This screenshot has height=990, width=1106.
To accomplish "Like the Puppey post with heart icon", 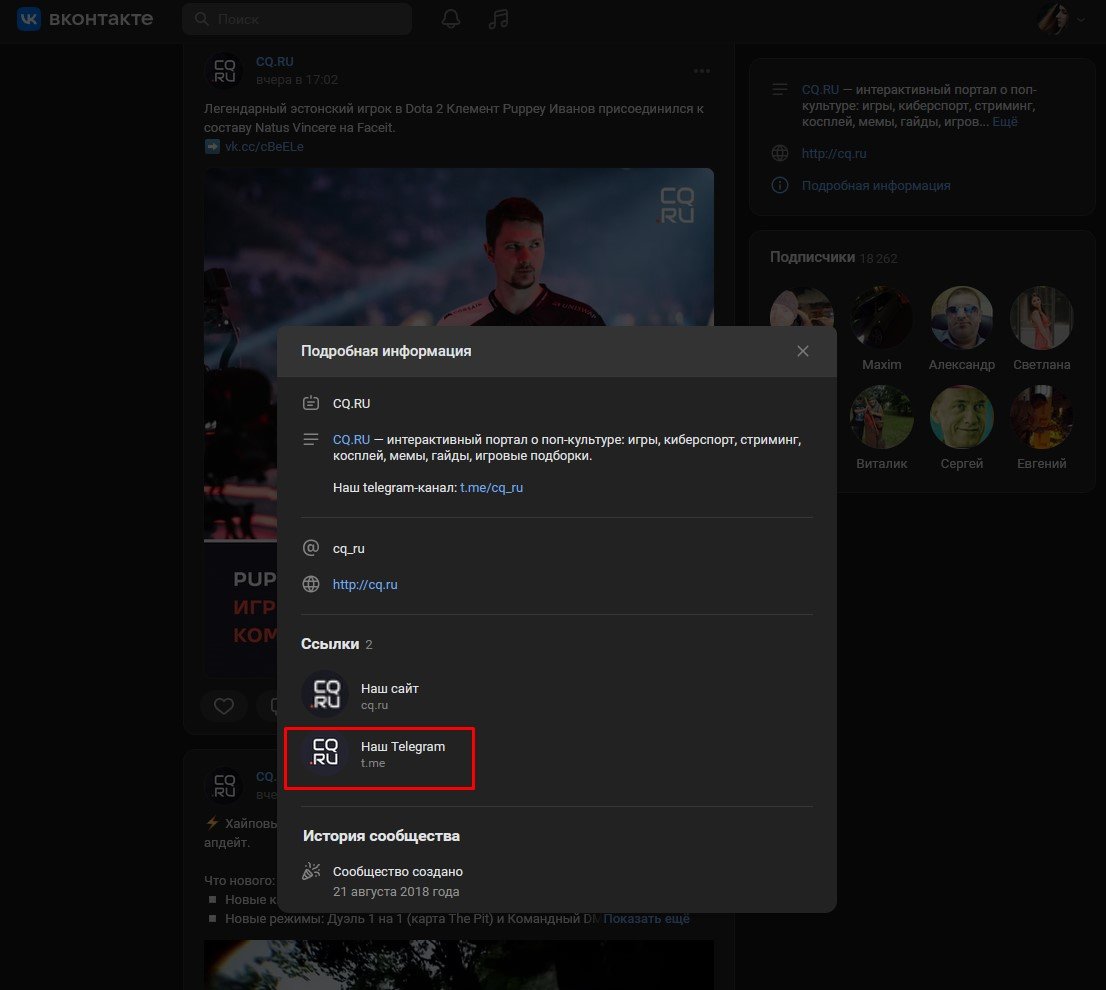I will [224, 706].
